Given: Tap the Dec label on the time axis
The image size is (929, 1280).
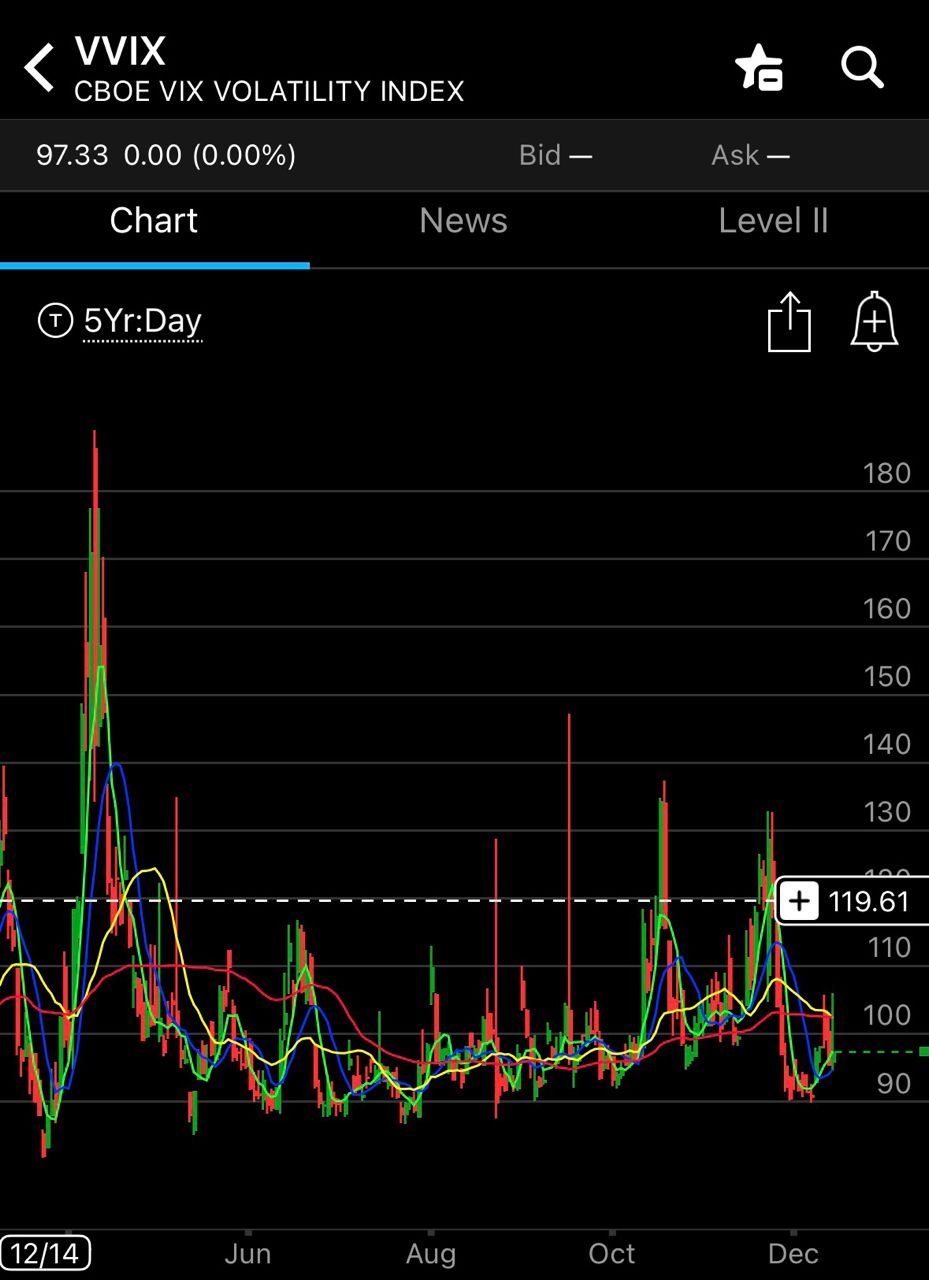Looking at the screenshot, I should (x=793, y=1254).
